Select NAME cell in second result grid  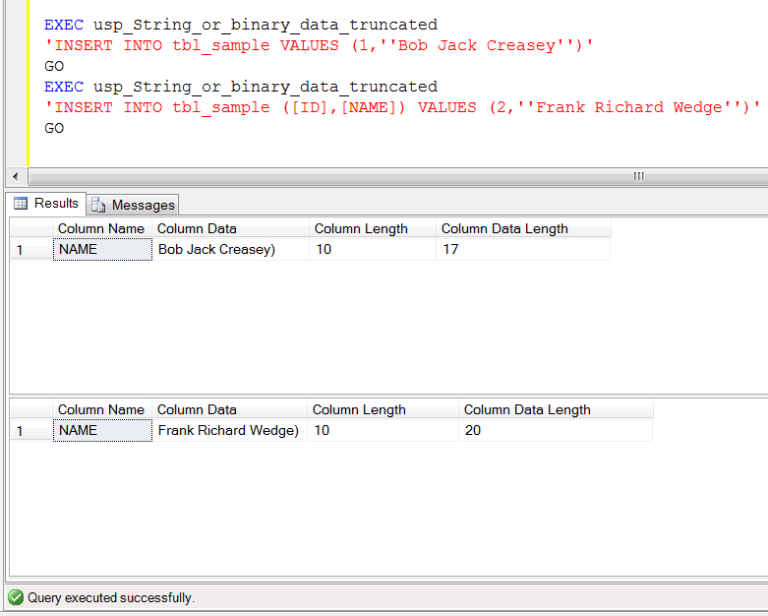tap(102, 430)
